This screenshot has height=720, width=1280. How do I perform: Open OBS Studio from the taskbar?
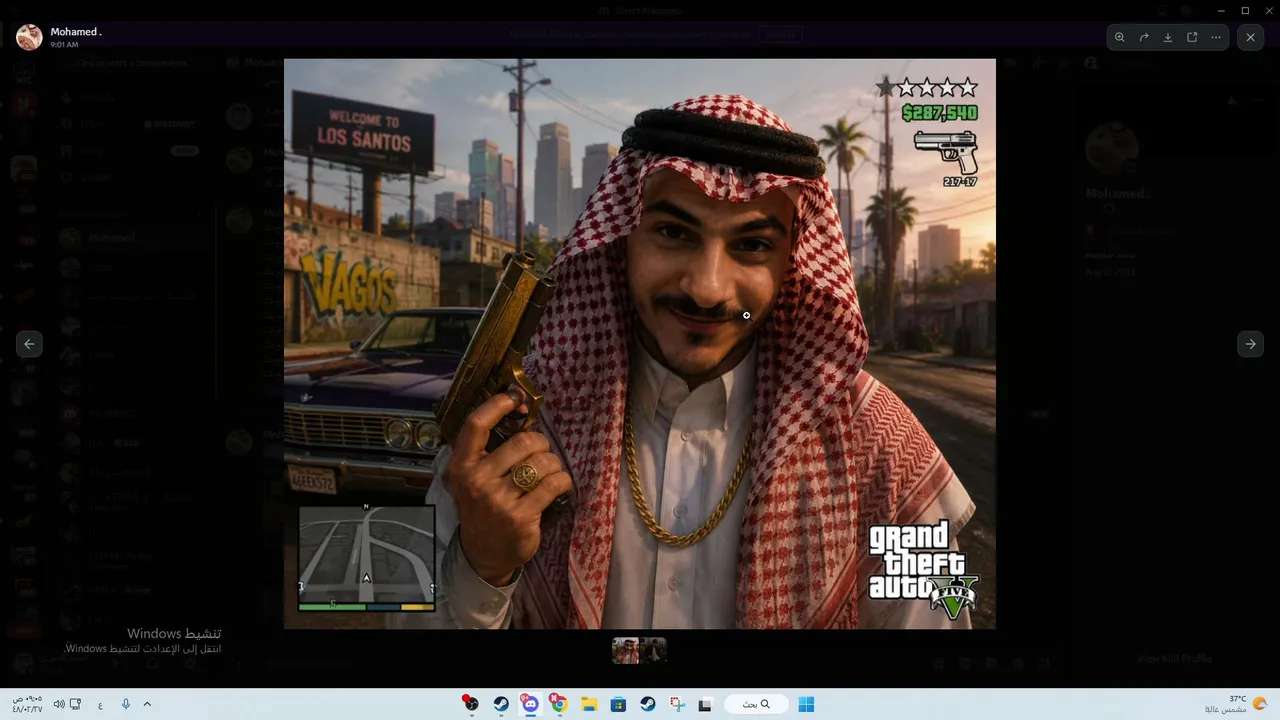click(471, 704)
